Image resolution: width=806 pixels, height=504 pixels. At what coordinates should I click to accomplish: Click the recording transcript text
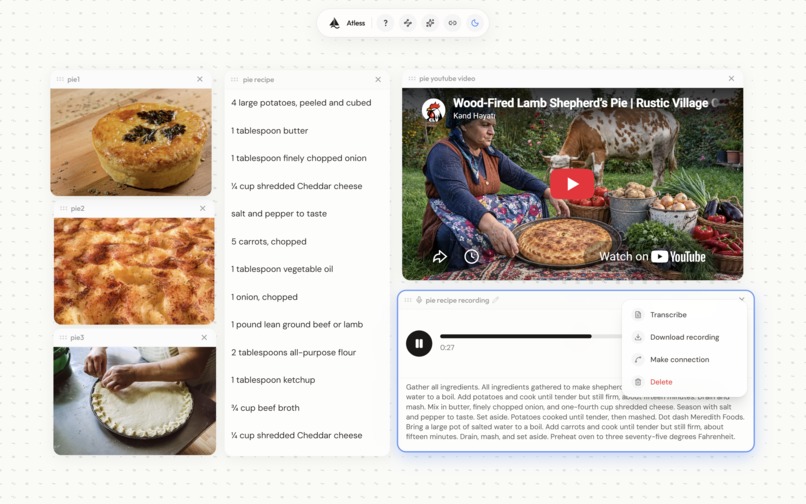pos(575,411)
